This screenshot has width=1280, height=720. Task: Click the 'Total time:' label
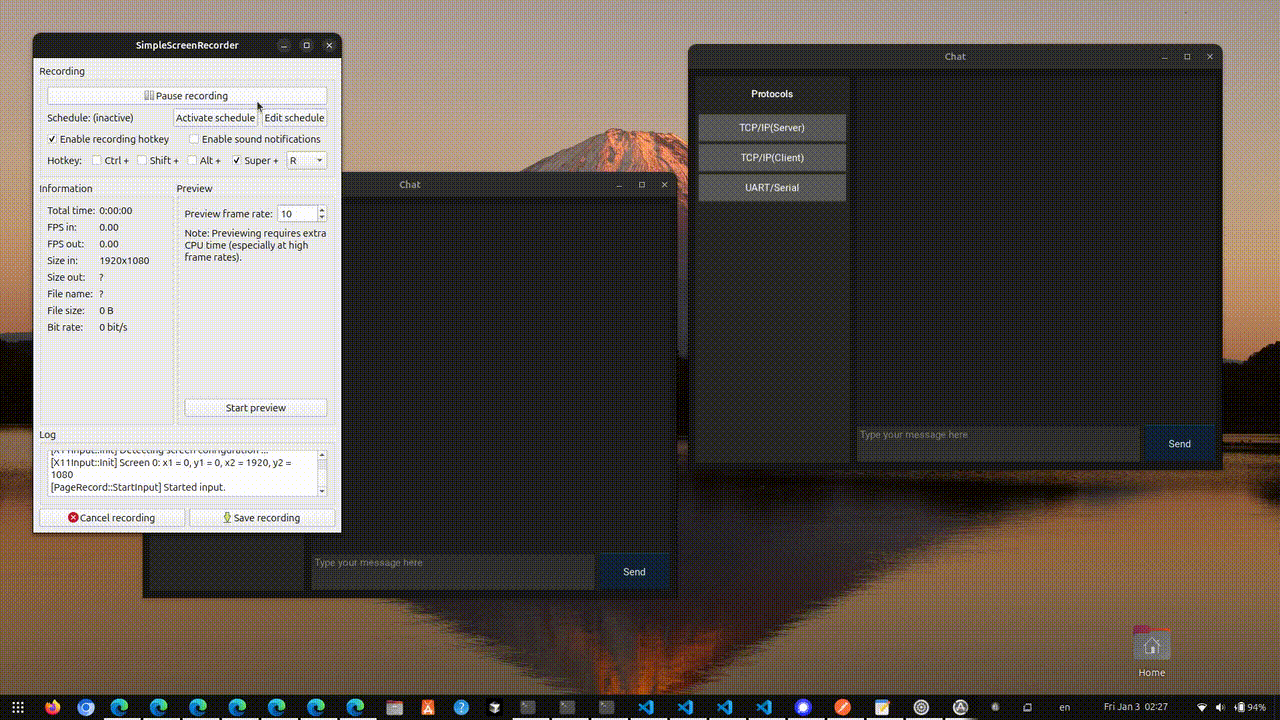(71, 211)
